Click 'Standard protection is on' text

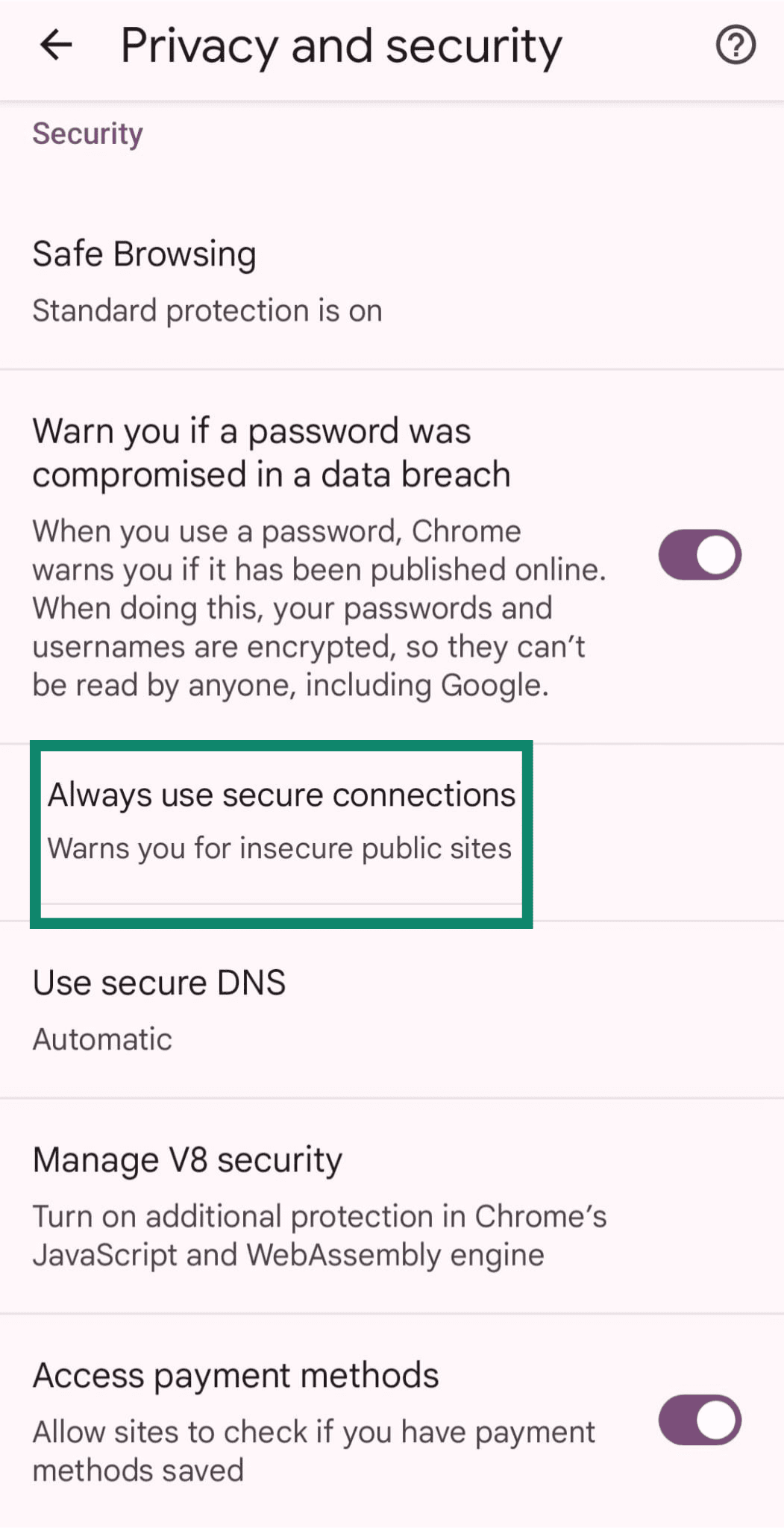(x=207, y=310)
